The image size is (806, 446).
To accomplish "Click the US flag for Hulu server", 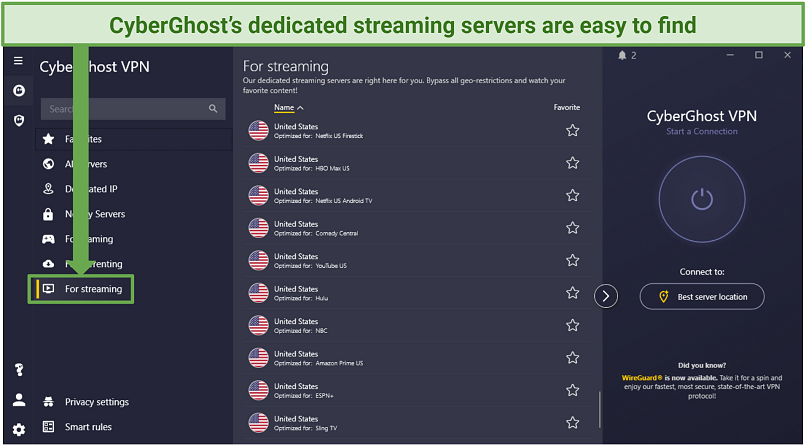I will tap(259, 293).
